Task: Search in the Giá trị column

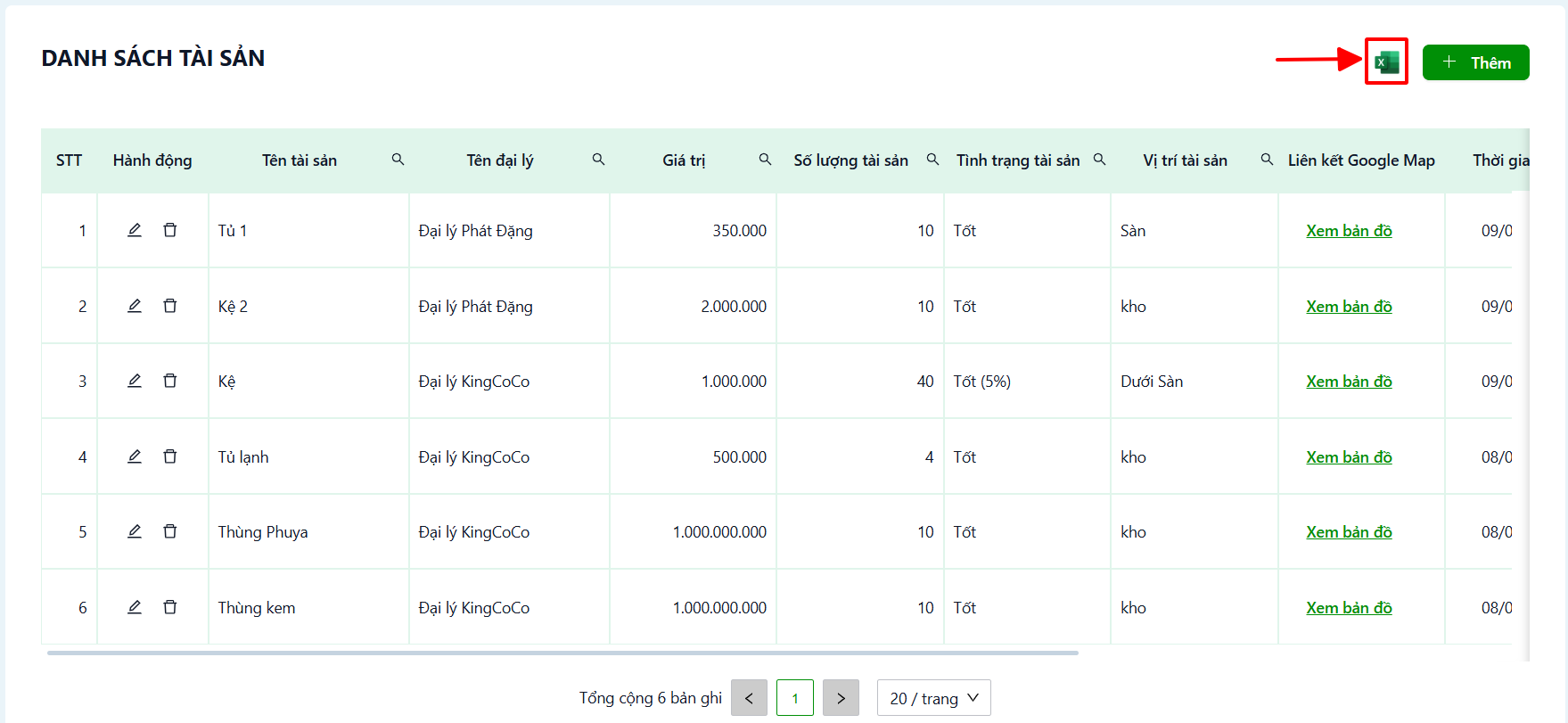Action: pos(765,160)
